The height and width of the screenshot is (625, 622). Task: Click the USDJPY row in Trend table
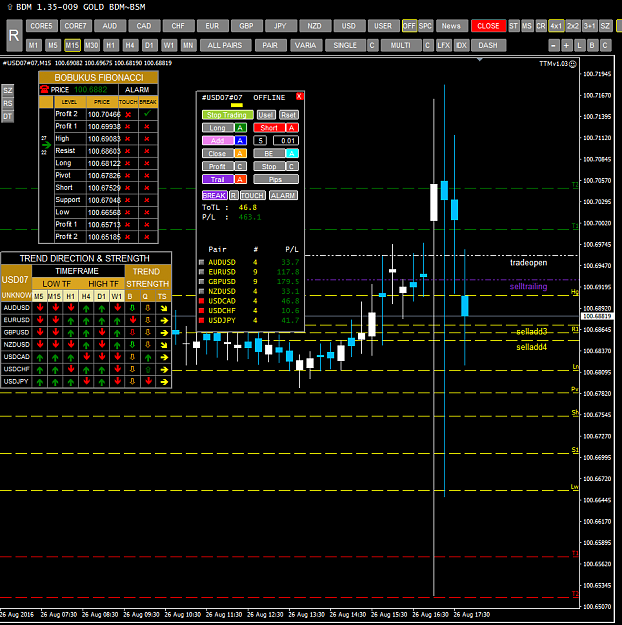point(86,382)
